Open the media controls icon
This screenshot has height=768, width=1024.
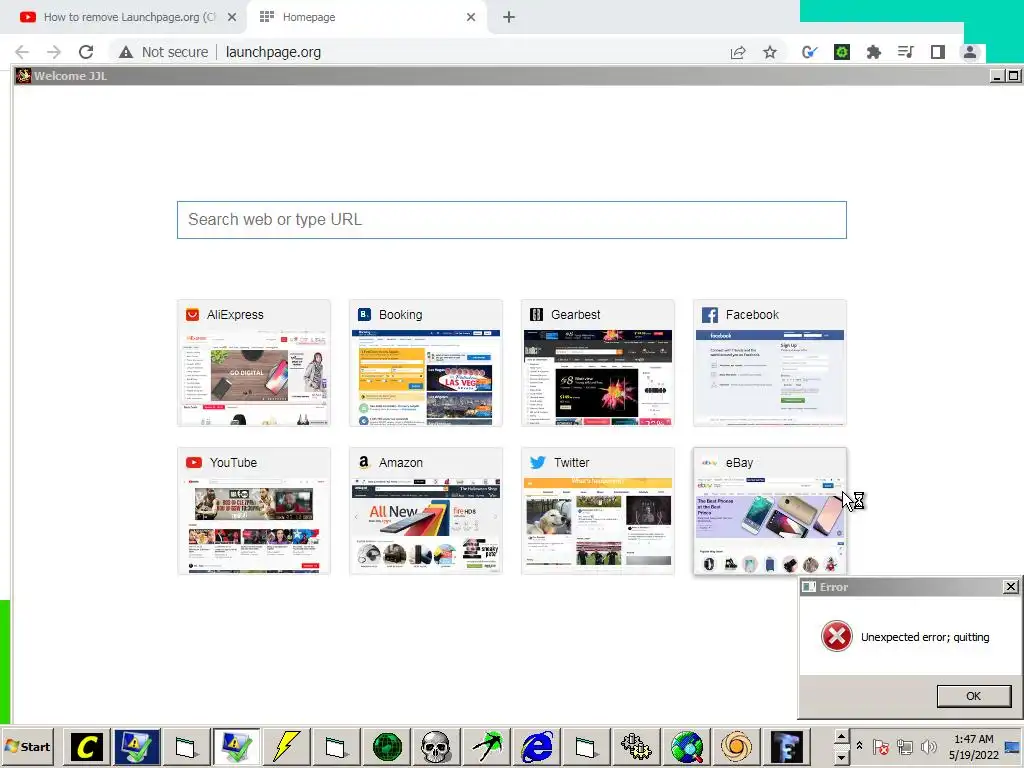[906, 52]
